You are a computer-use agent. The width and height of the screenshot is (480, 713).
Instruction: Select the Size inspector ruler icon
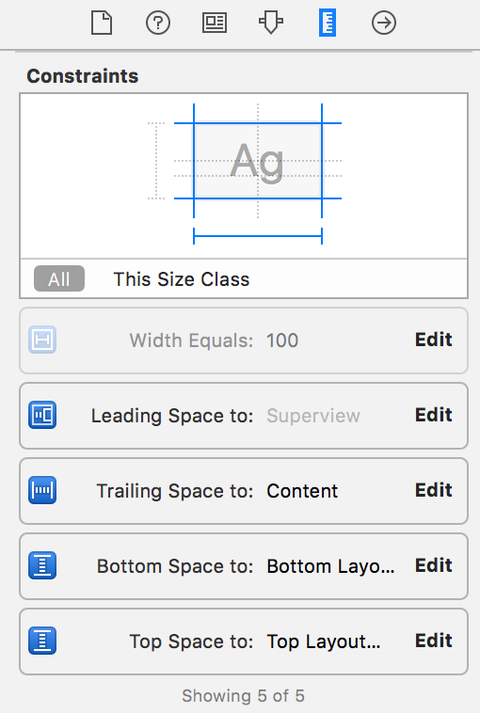pyautogui.click(x=327, y=23)
